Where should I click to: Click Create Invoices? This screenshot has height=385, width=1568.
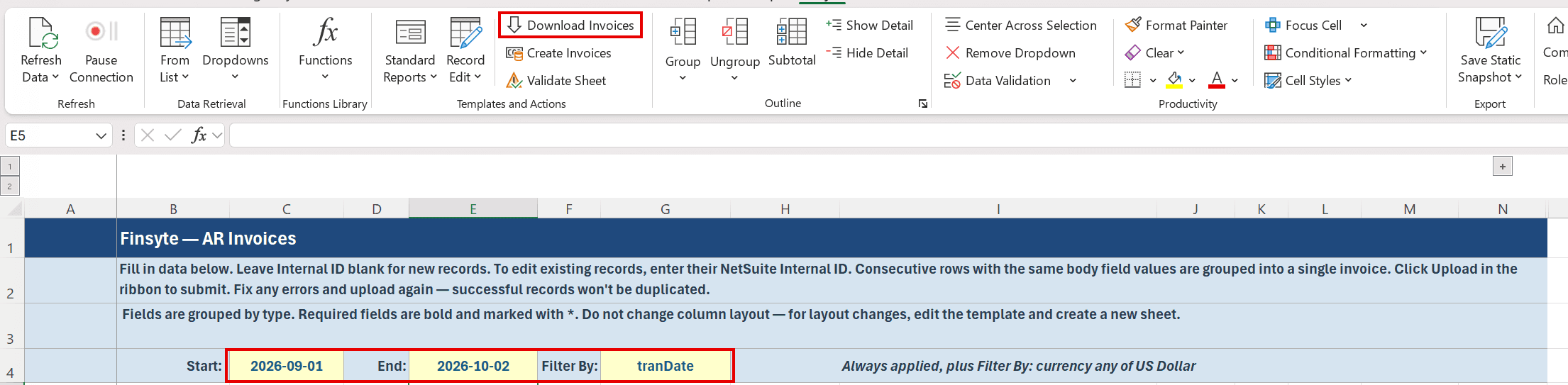pyautogui.click(x=558, y=53)
